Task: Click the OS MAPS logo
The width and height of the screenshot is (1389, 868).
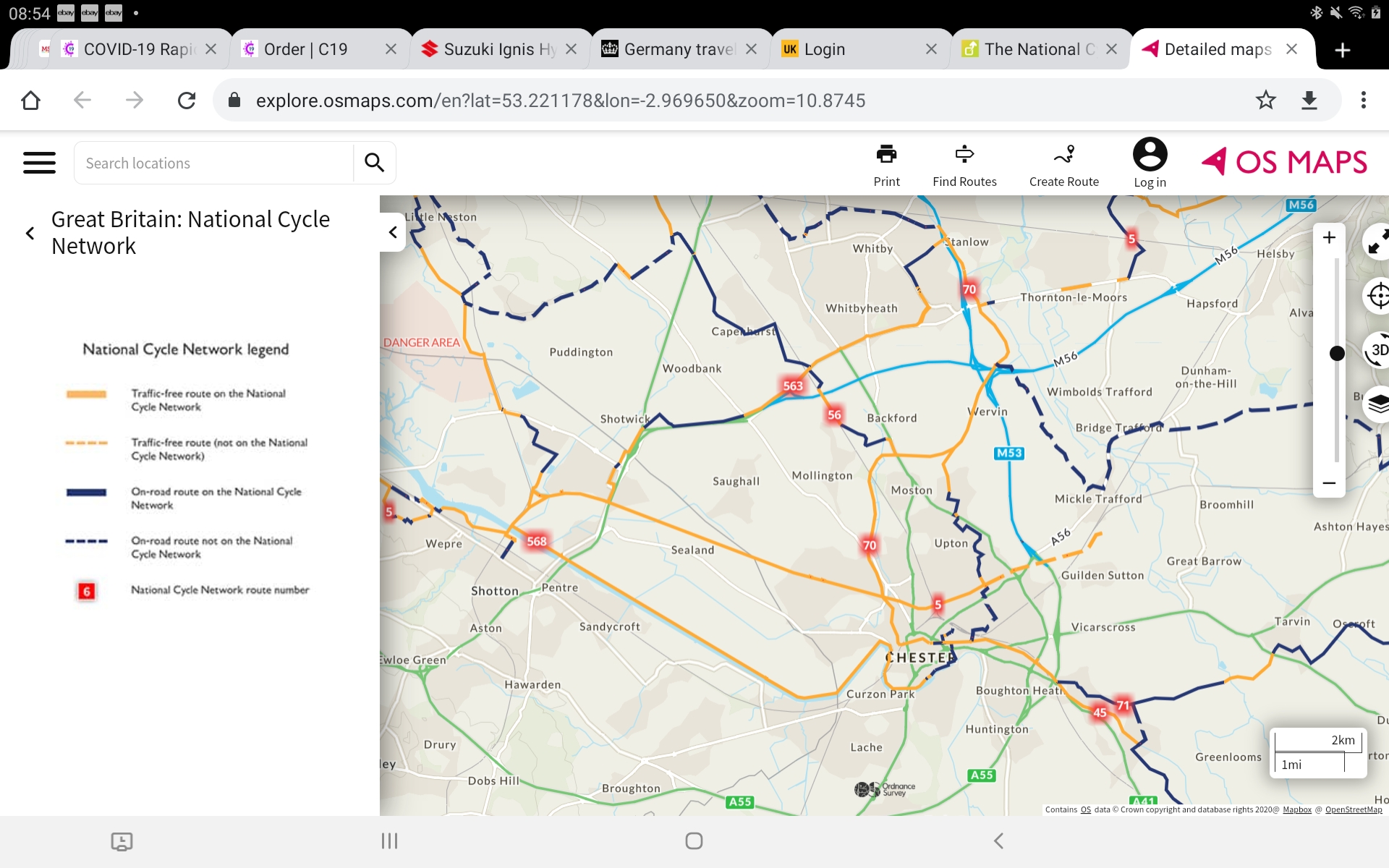Action: click(1284, 161)
